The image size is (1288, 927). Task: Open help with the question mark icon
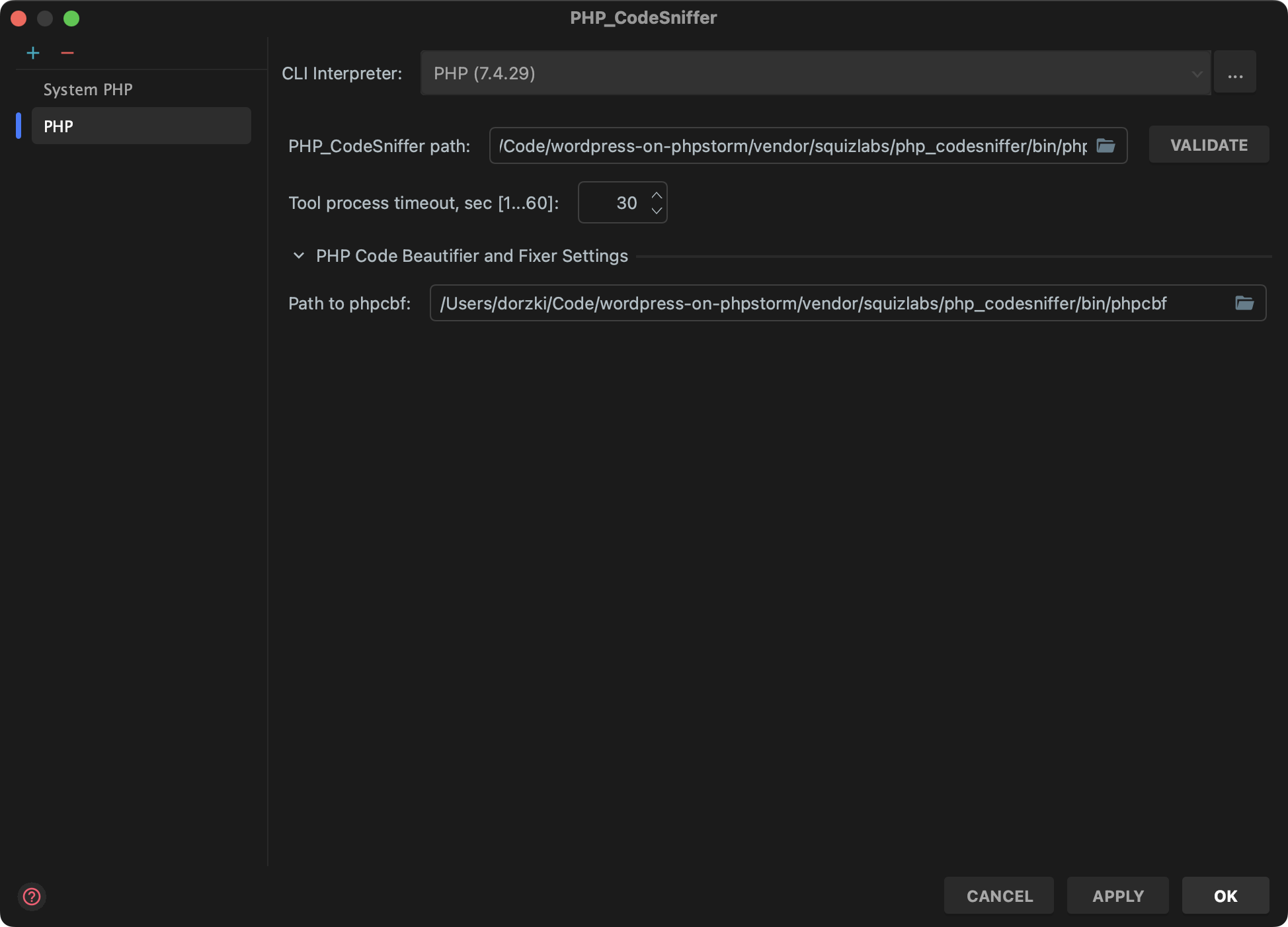pos(32,897)
